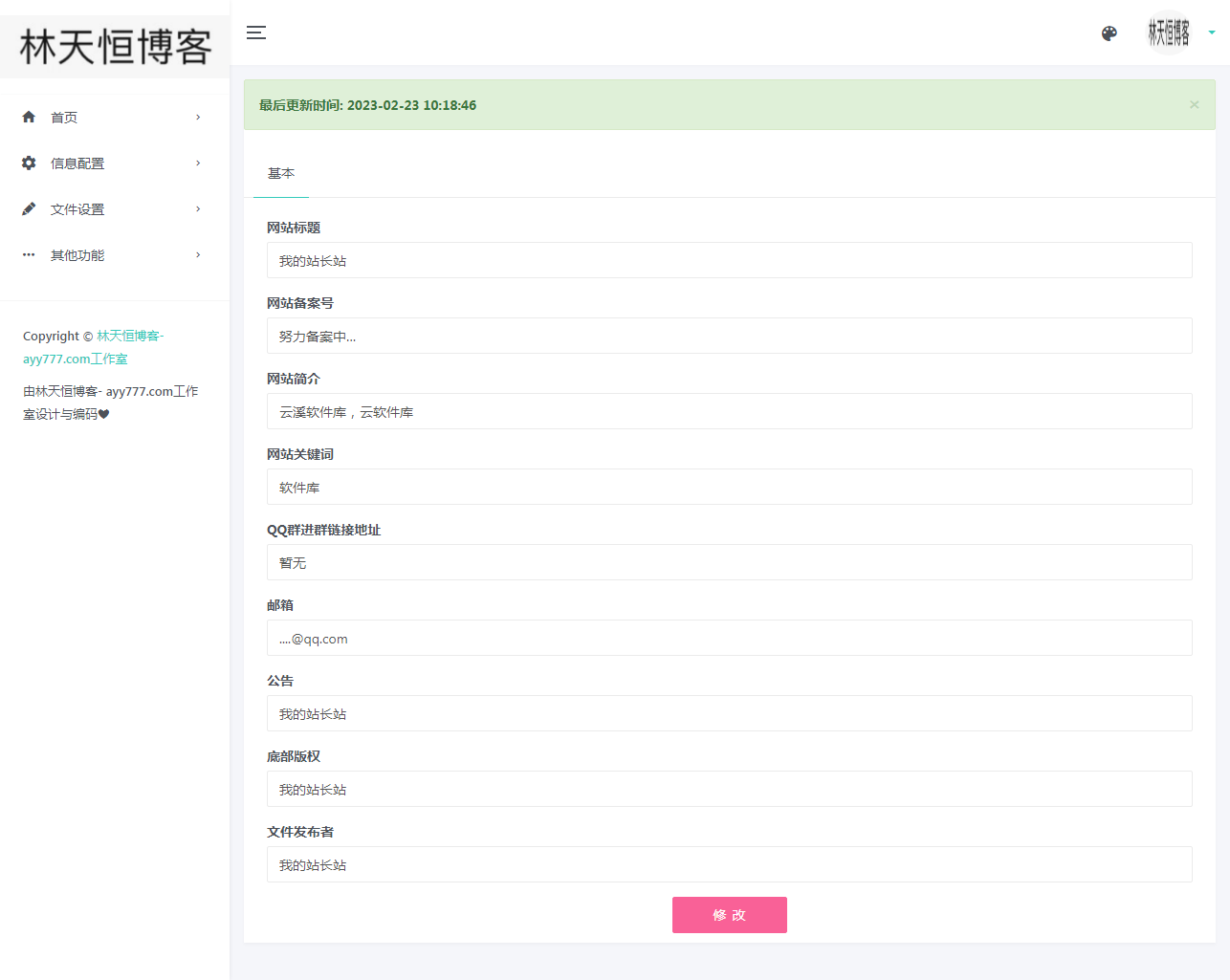Select the 文件设置 pencil icon

(29, 208)
